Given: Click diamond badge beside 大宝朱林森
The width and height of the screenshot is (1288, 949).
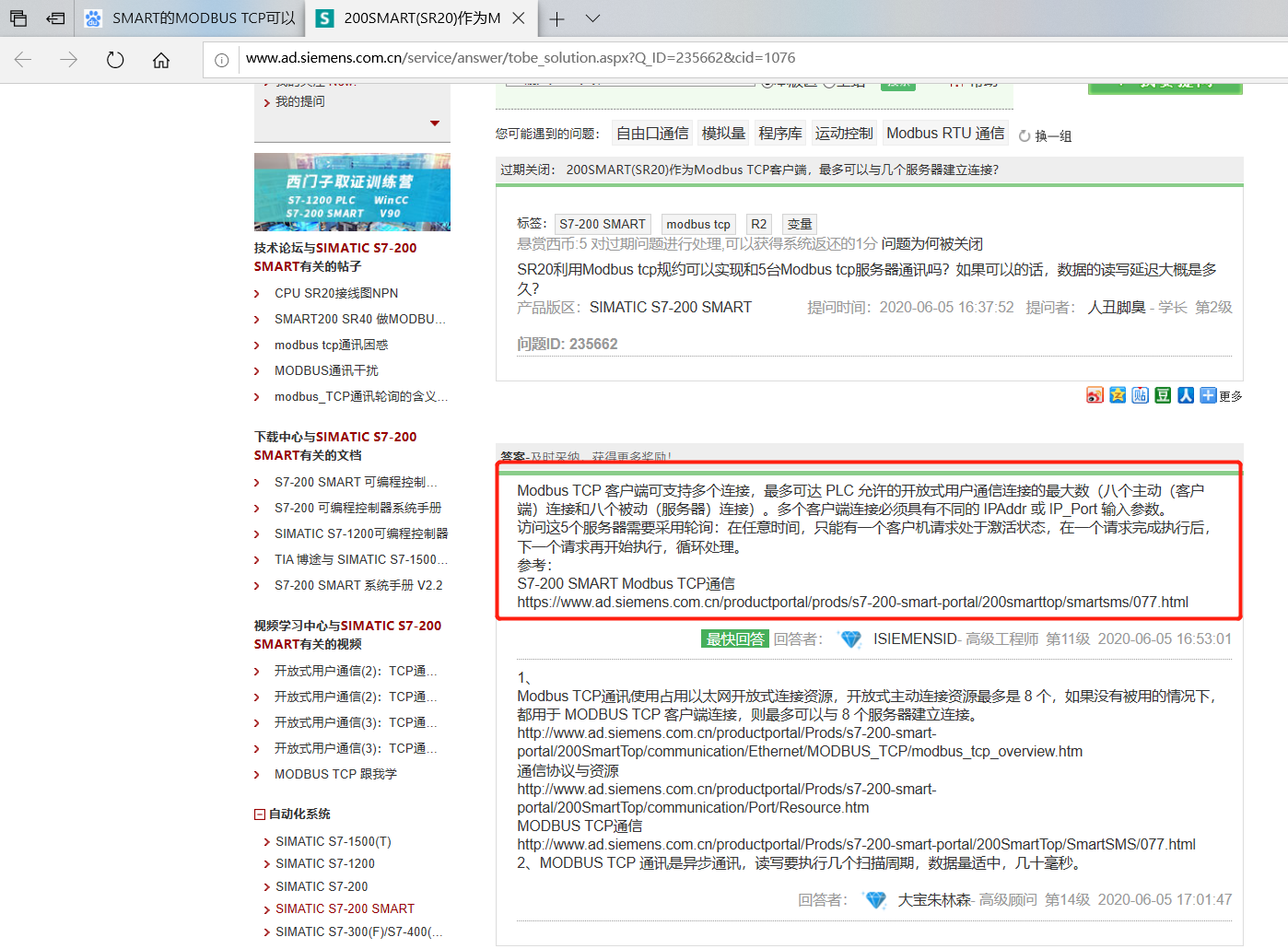Looking at the screenshot, I should tap(875, 900).
